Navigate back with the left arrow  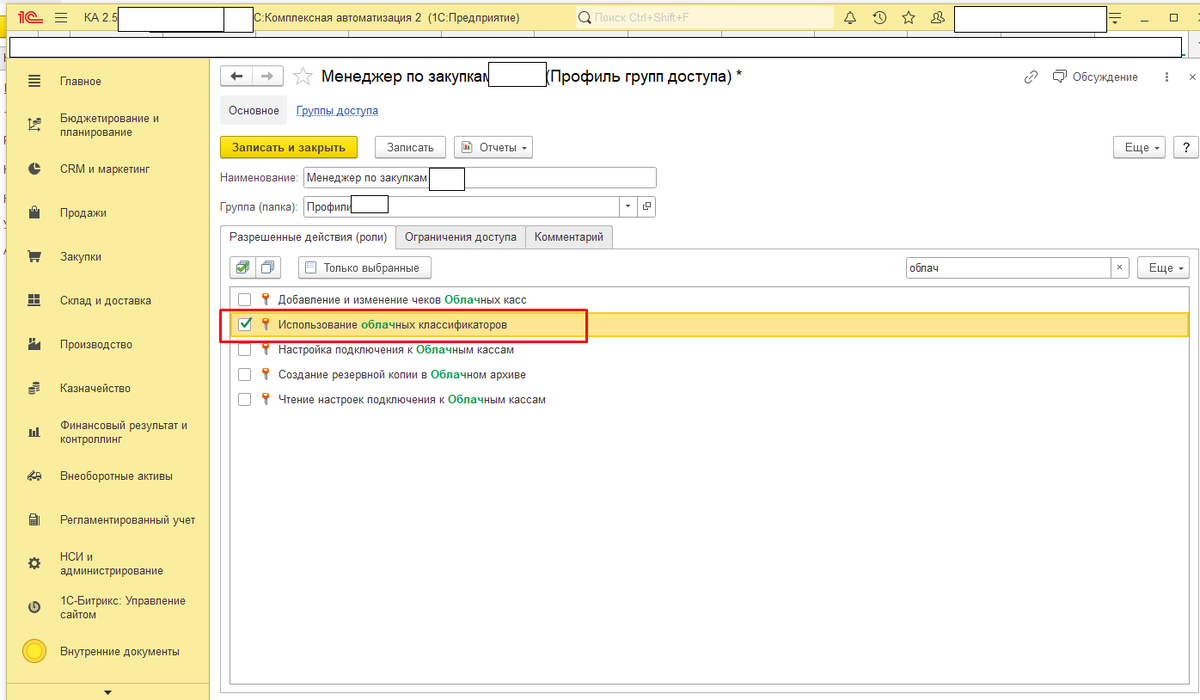pyautogui.click(x=236, y=76)
